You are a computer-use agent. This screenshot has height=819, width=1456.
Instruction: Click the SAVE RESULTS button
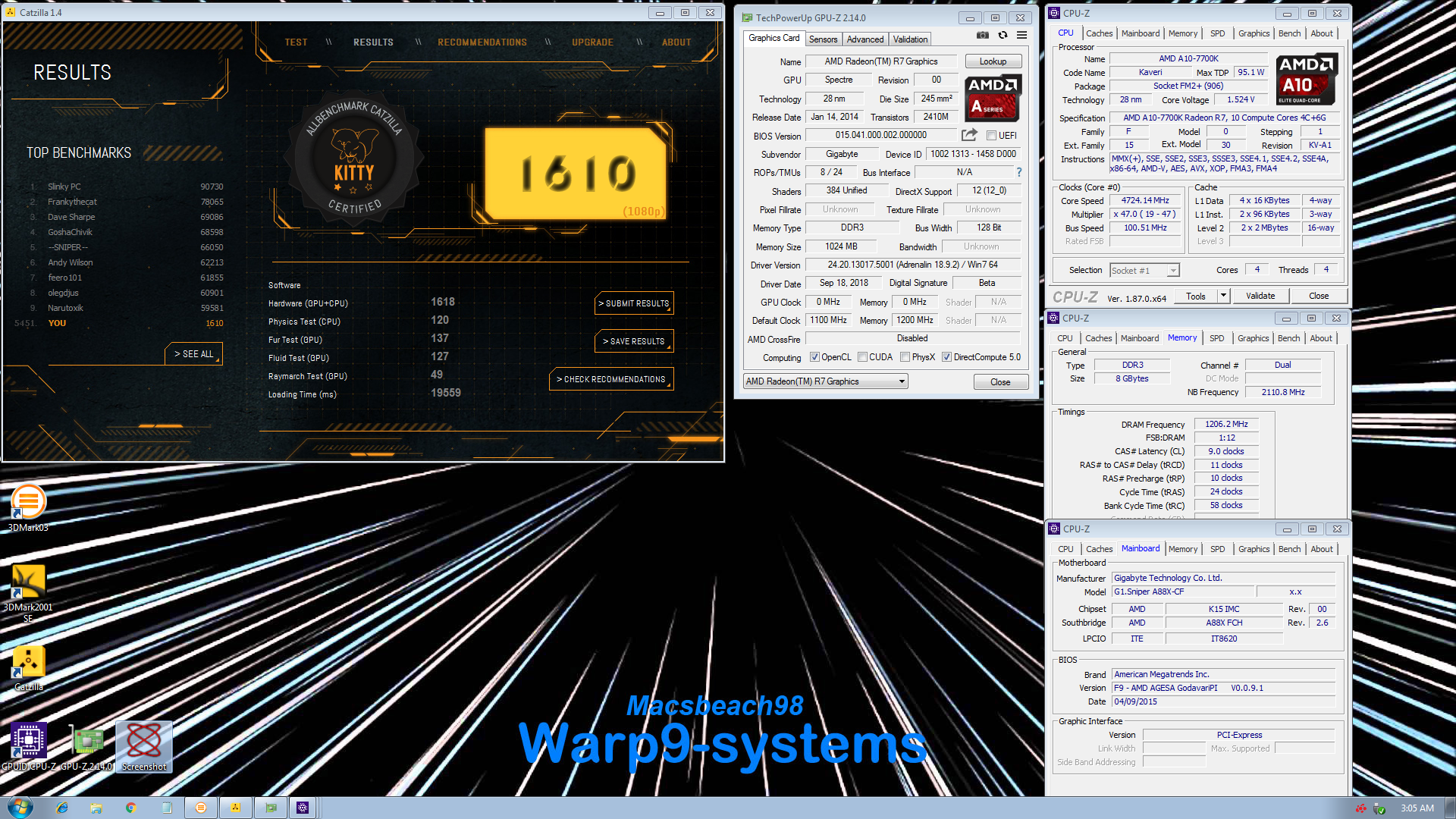(x=634, y=341)
